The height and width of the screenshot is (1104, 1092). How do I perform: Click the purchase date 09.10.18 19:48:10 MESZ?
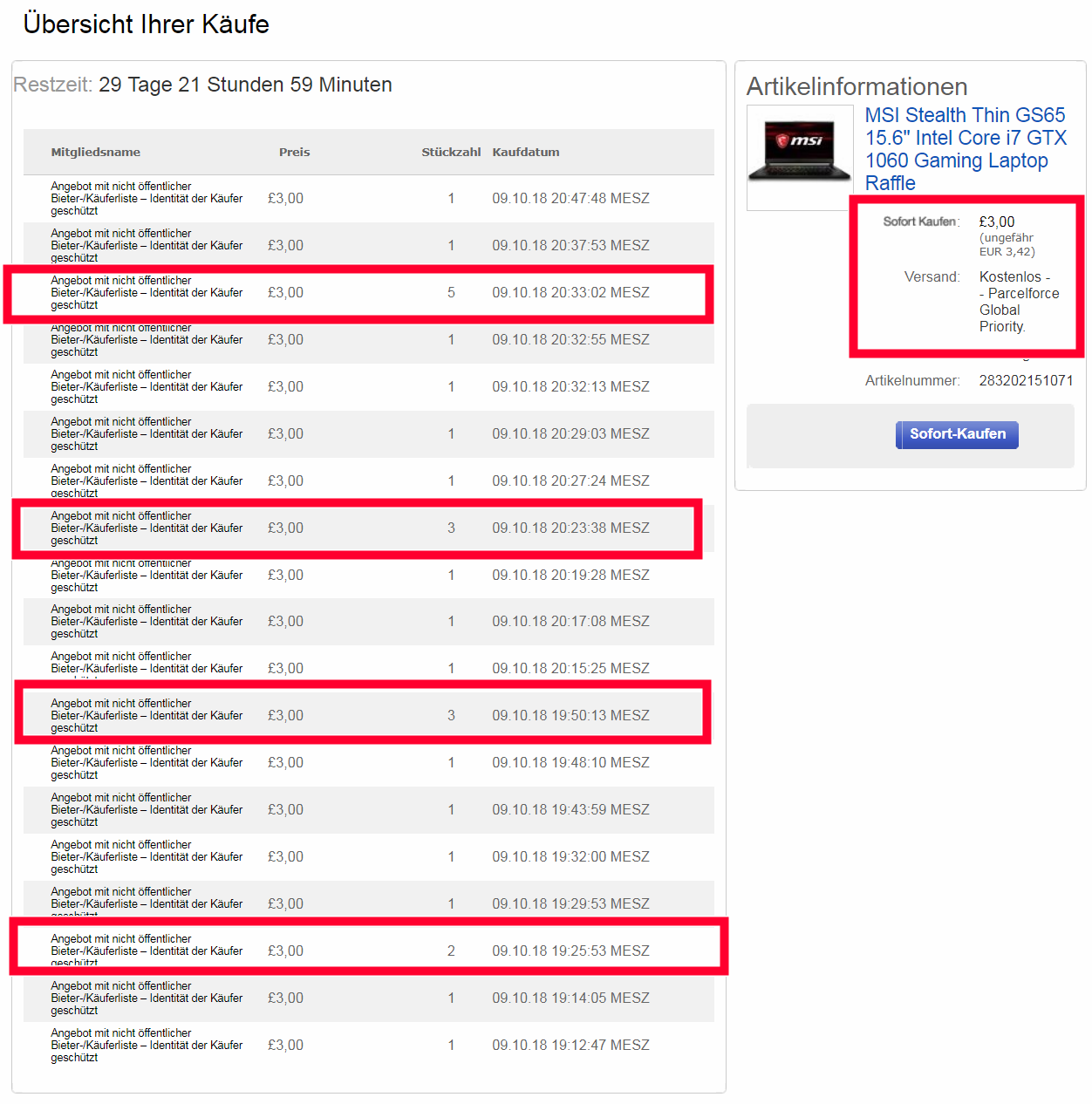point(570,762)
